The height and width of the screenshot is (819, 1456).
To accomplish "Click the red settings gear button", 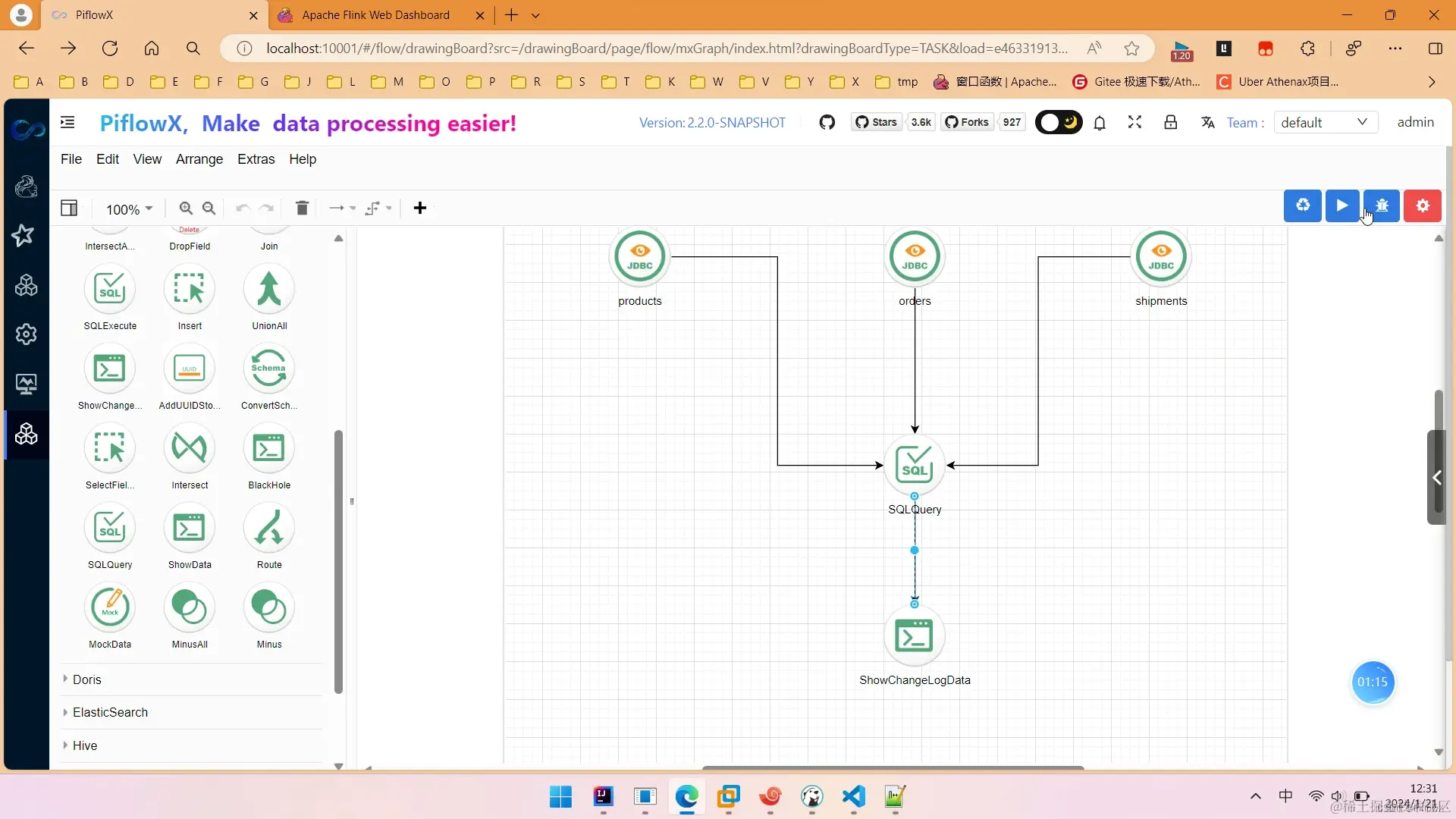I will 1422,206.
